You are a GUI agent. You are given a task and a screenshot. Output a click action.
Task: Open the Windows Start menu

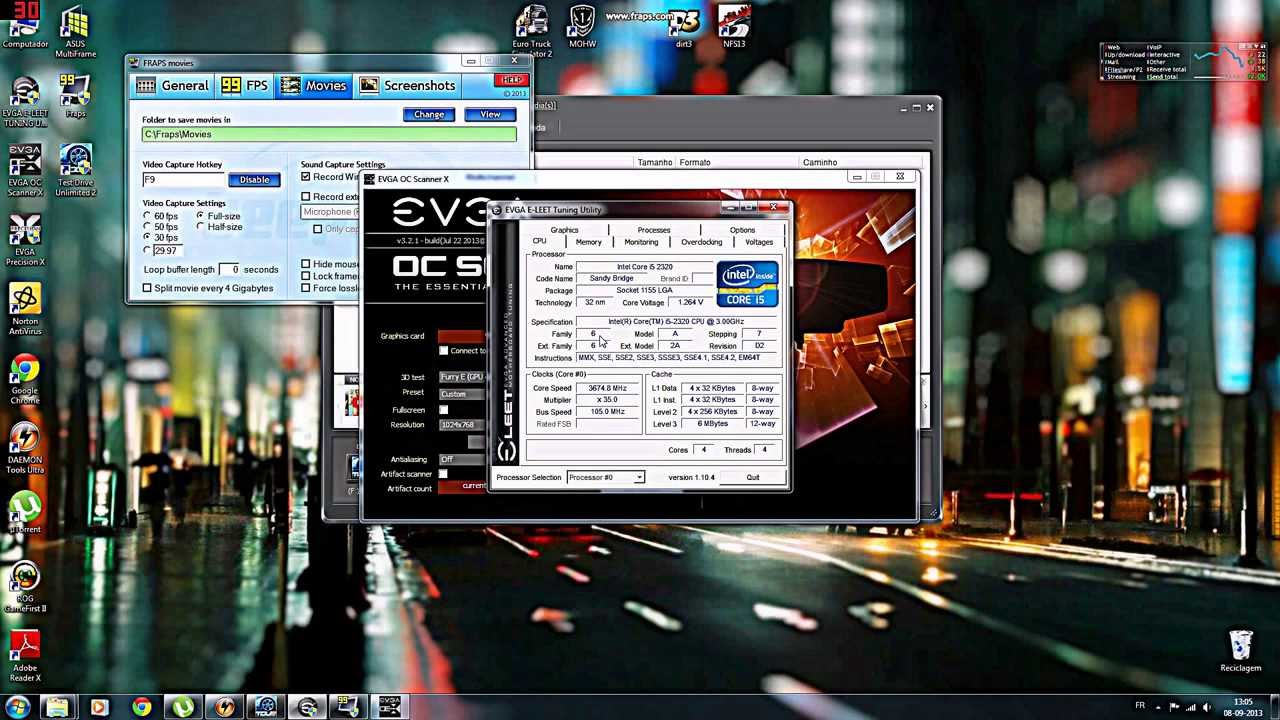tap(17, 708)
